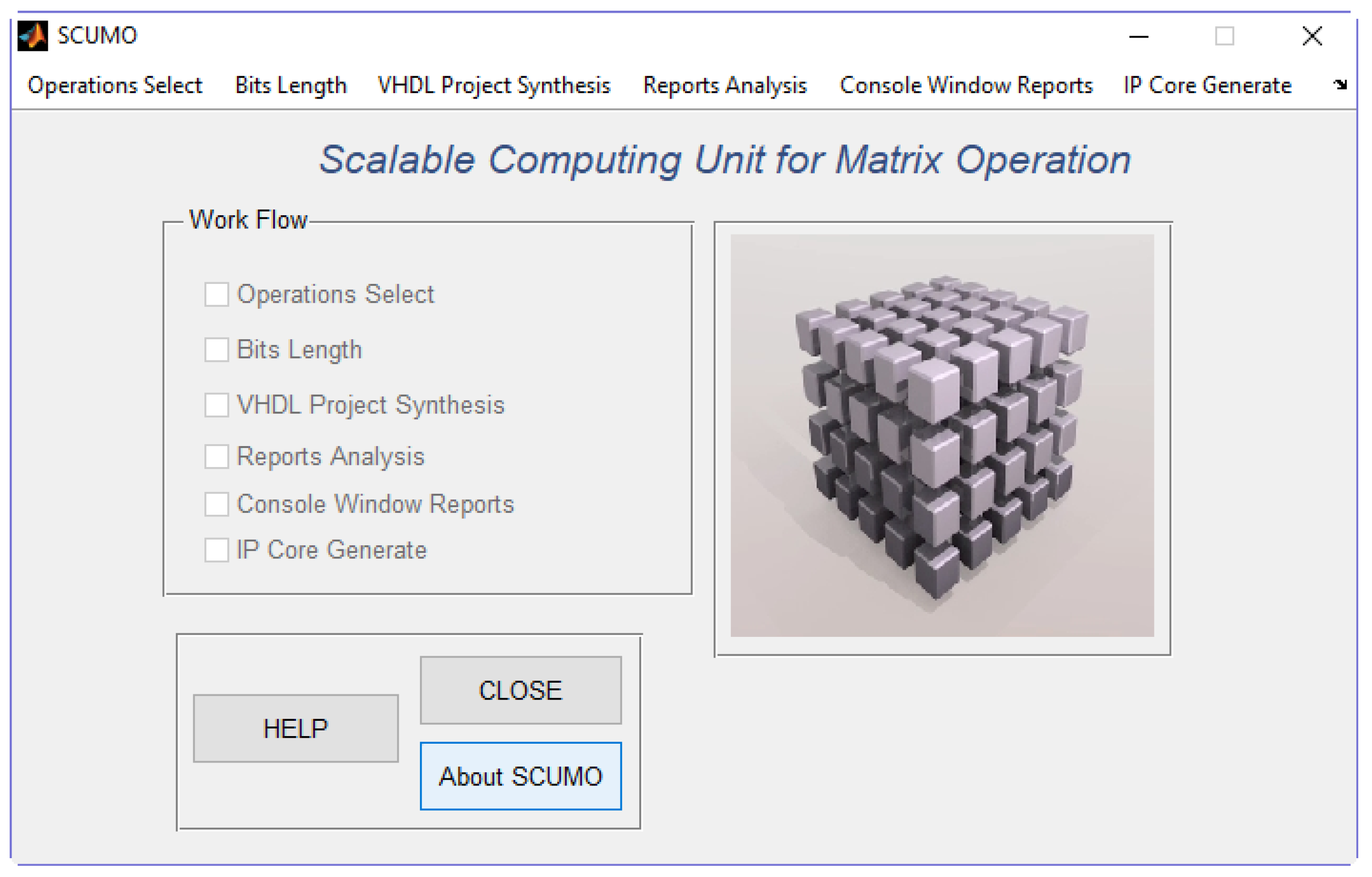This screenshot has width=1372, height=877.
Task: Check the Operations Select workflow checkbox
Action: point(217,295)
